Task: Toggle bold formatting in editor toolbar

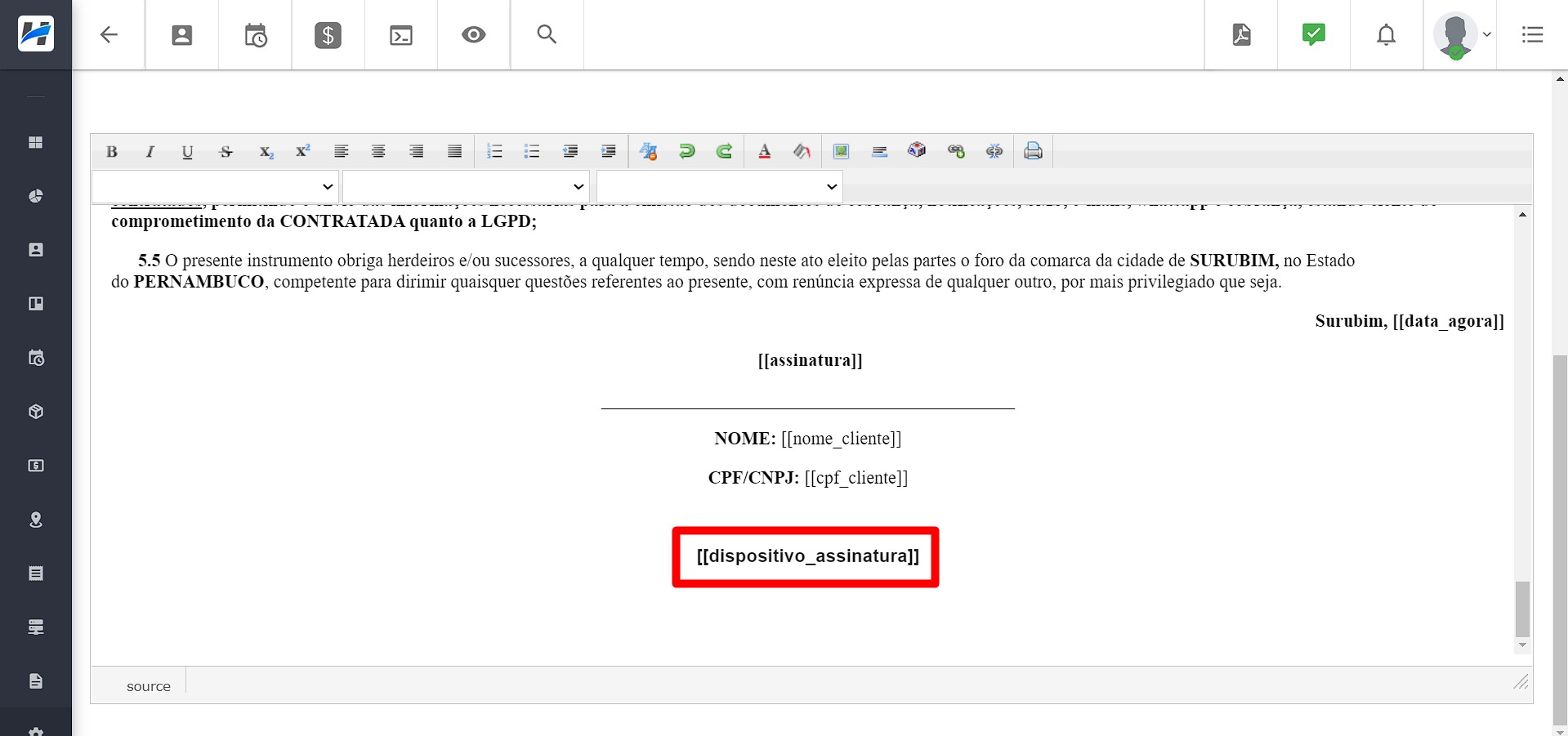Action: pyautogui.click(x=112, y=152)
